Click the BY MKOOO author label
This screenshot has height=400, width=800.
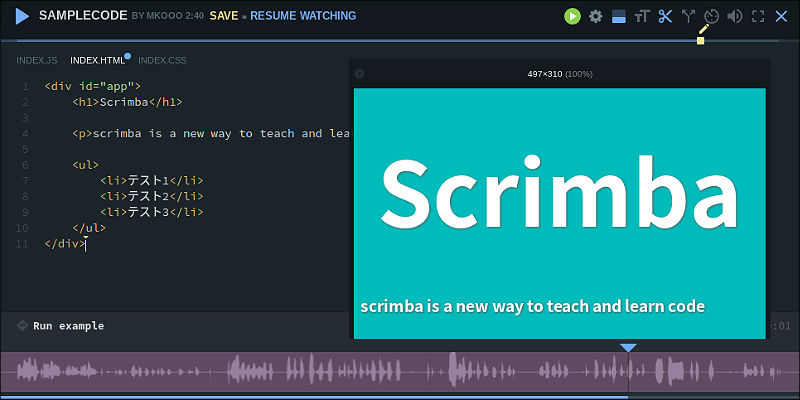tap(157, 16)
